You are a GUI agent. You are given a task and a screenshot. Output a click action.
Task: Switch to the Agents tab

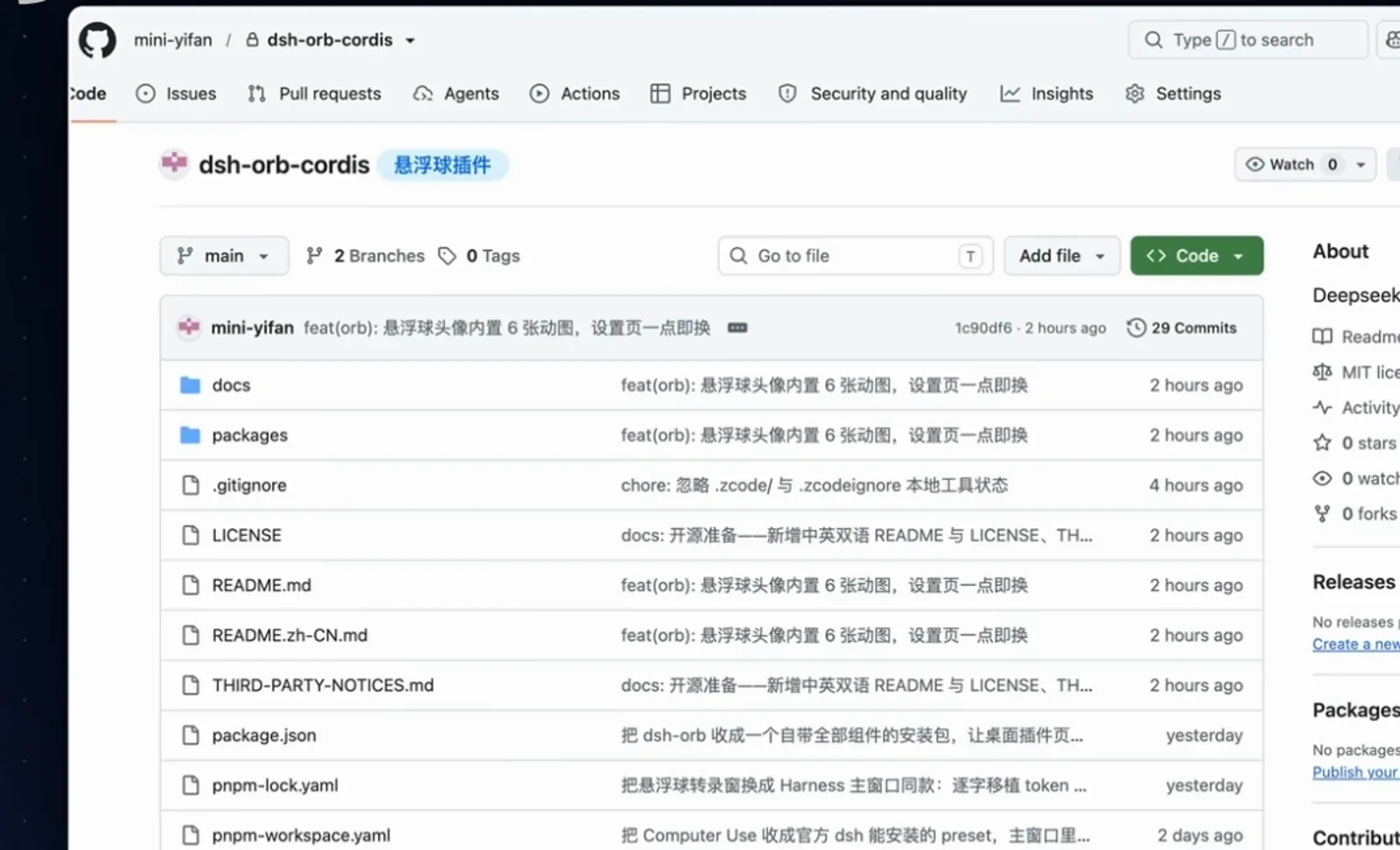click(456, 94)
